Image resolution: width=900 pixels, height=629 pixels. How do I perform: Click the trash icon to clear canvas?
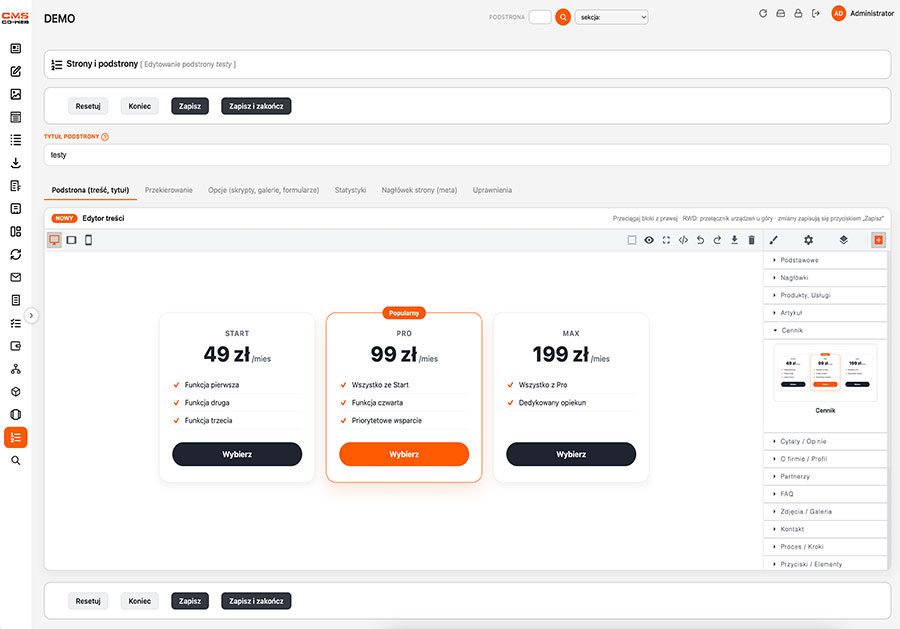tap(751, 240)
